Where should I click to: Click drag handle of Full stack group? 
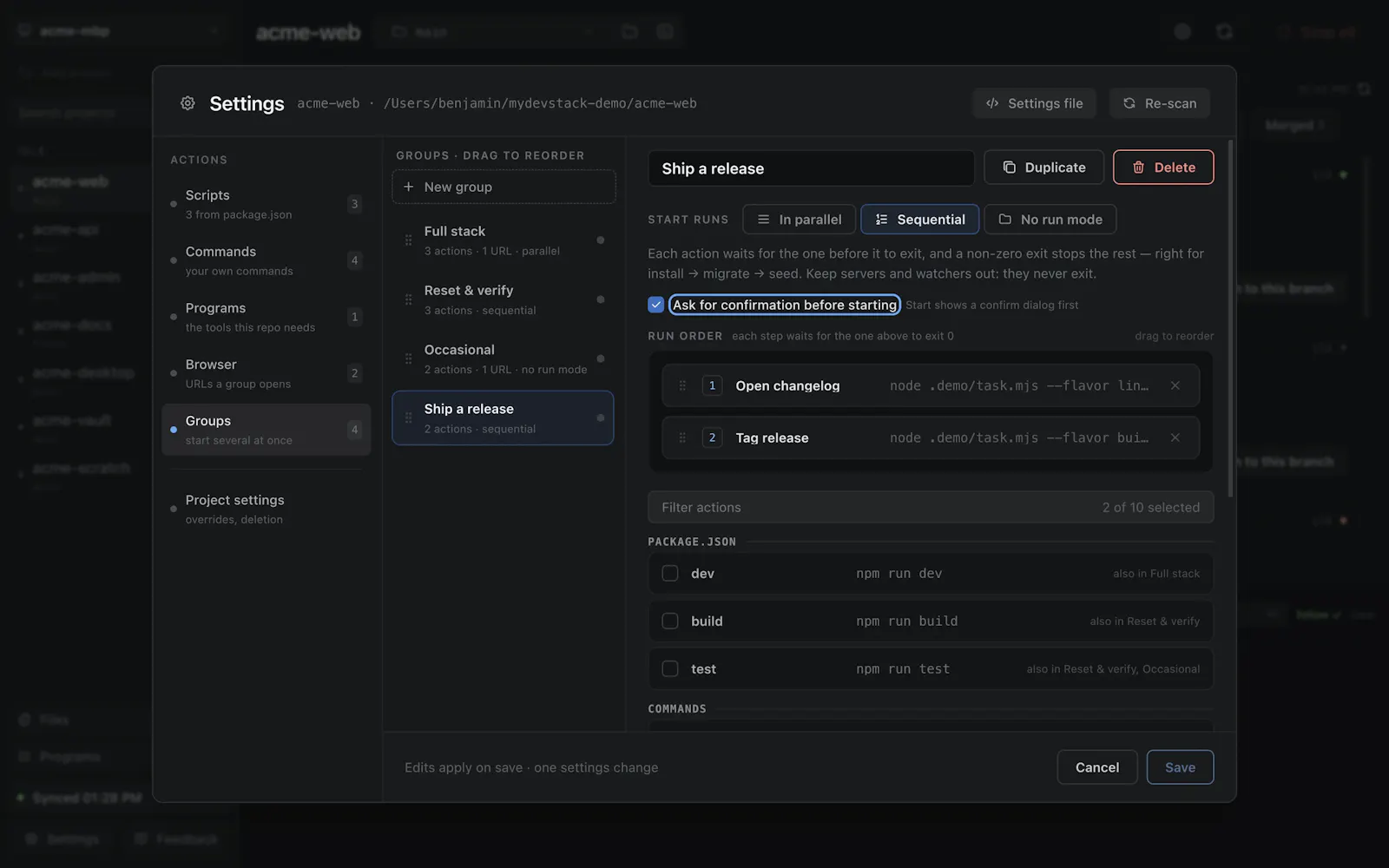[x=408, y=240]
